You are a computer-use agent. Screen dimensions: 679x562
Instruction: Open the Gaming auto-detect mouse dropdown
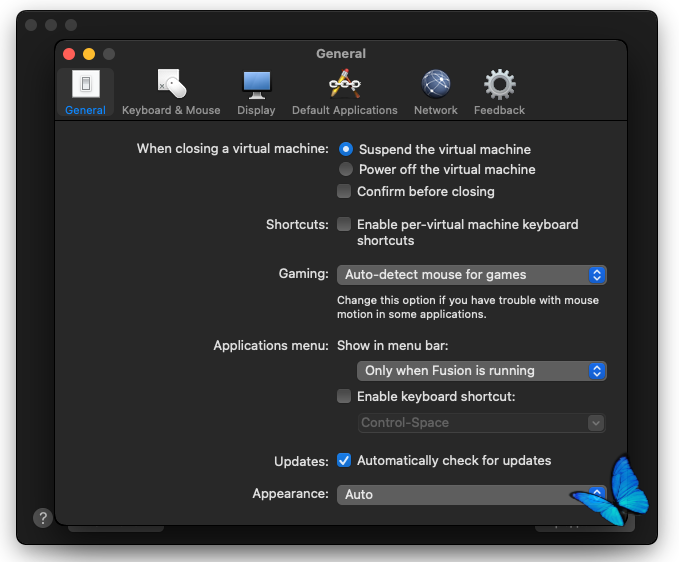[472, 275]
